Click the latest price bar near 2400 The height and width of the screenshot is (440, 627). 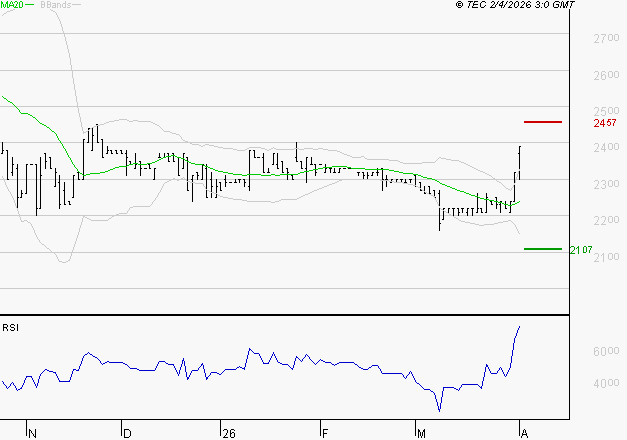click(519, 163)
